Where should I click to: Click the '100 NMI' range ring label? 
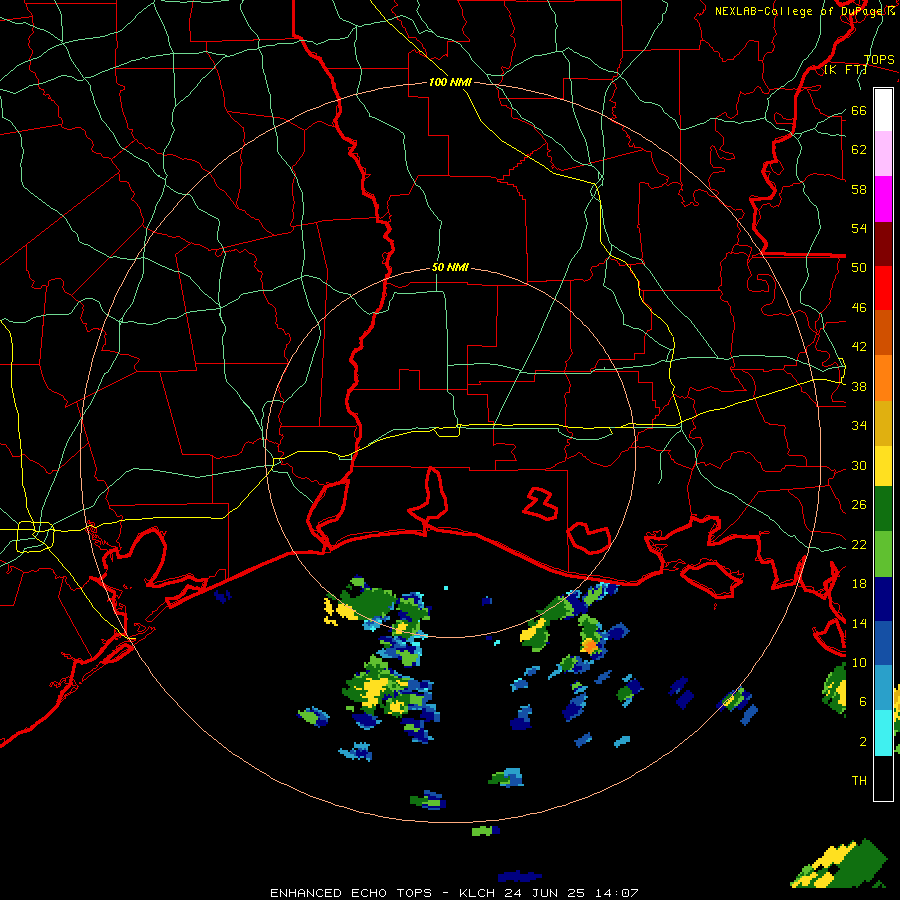[x=450, y=83]
